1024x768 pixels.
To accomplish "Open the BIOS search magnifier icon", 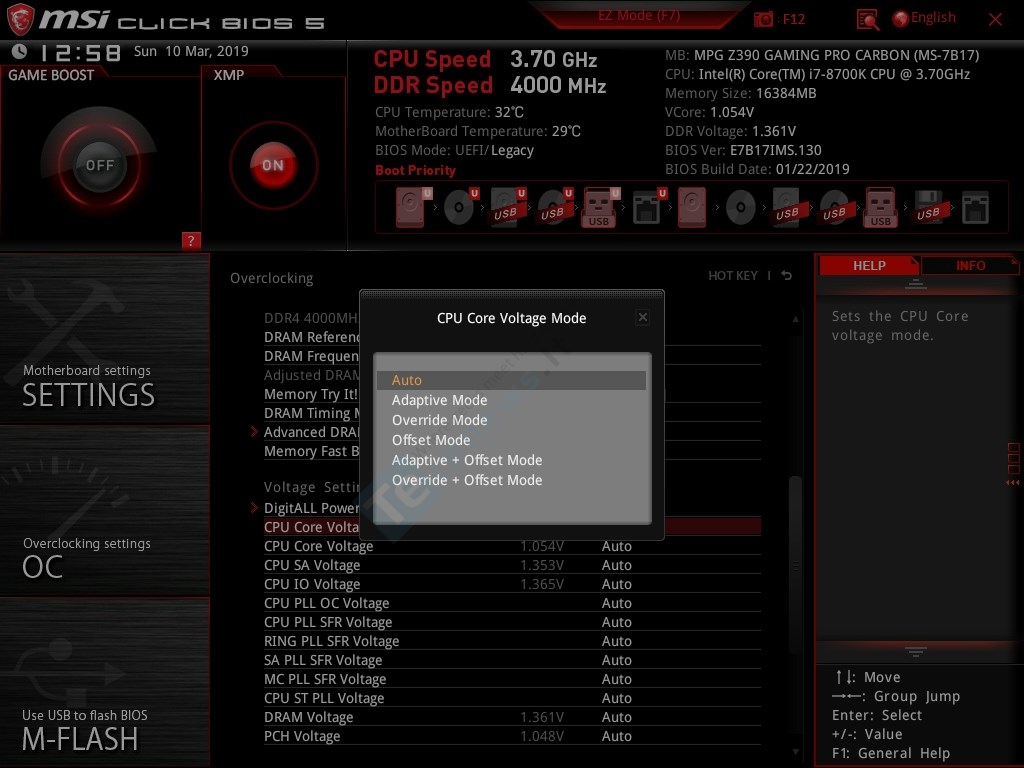I will pyautogui.click(x=867, y=19).
